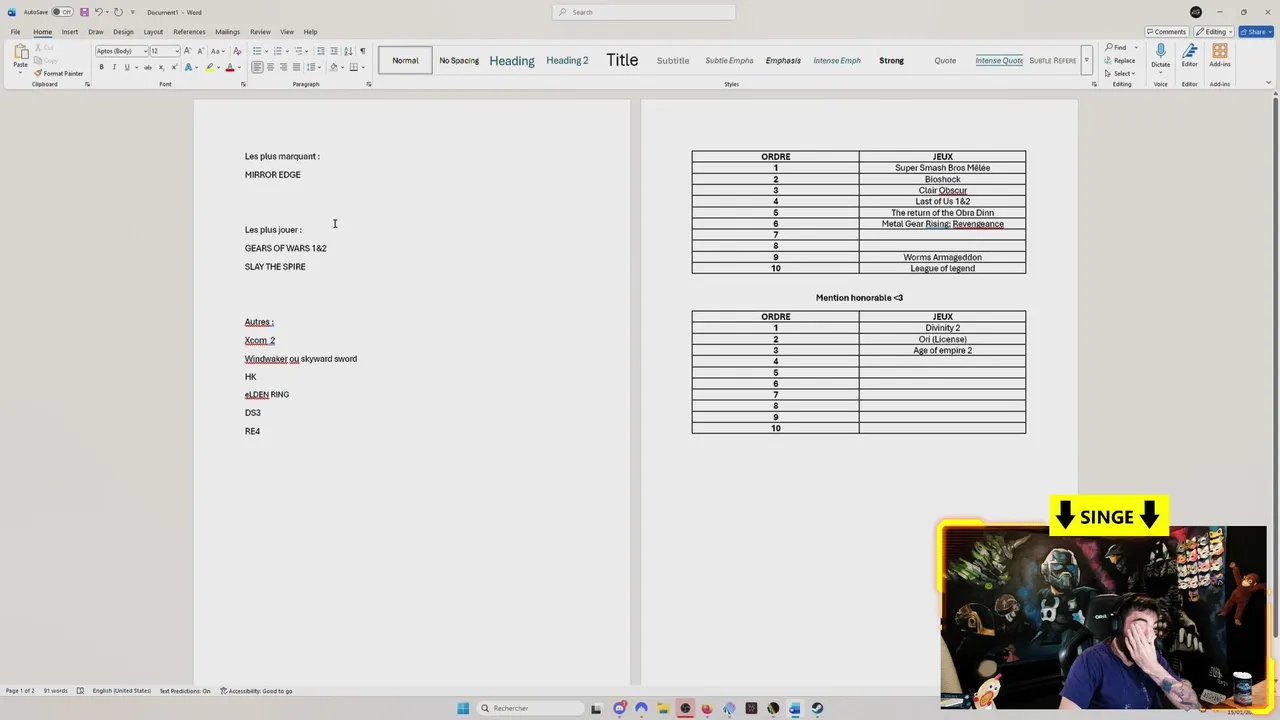Apply the Heading 2 style
Viewport: 1280px width, 720px height.
[x=567, y=61]
